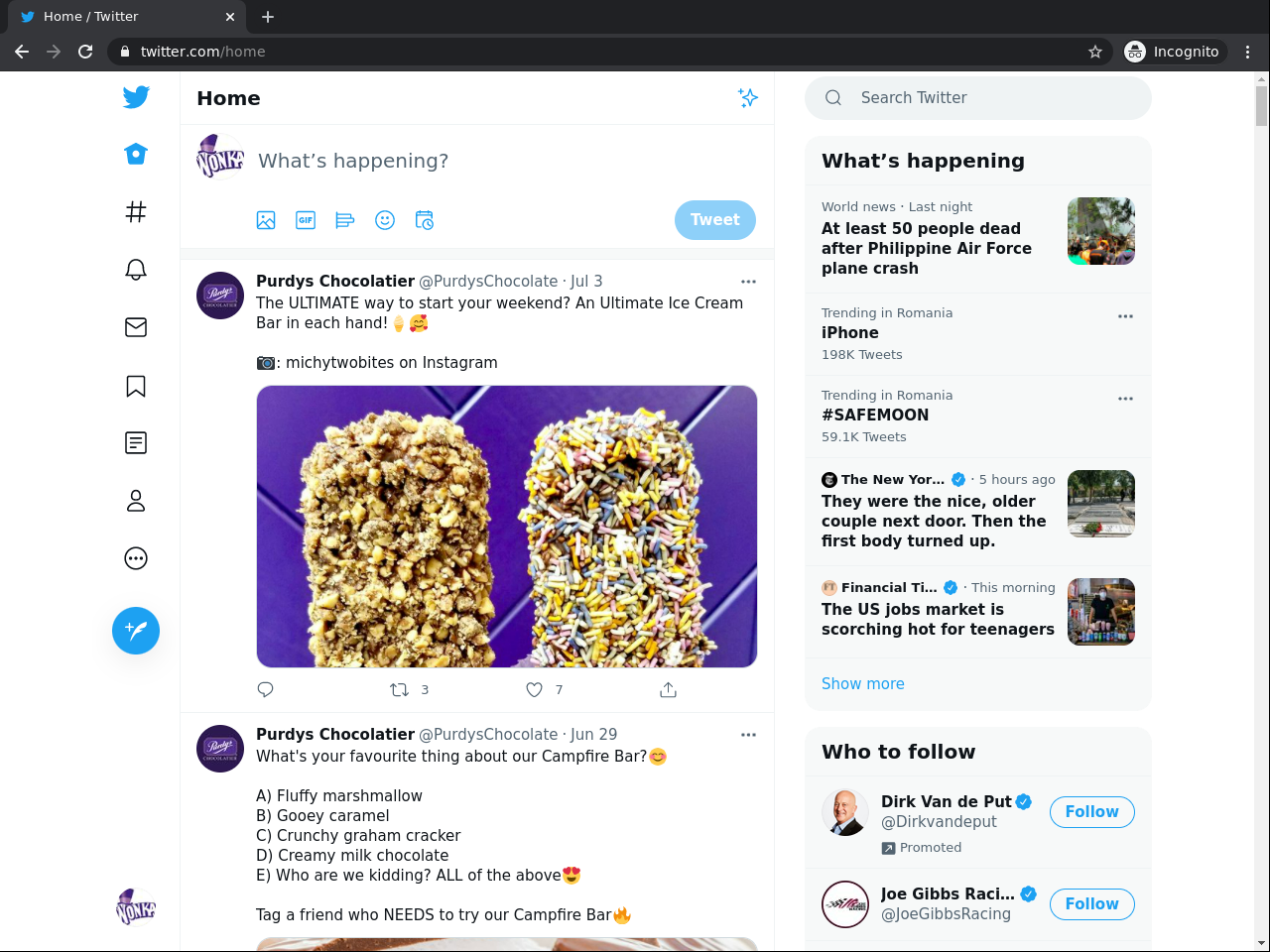Open the Lists icon

tap(136, 443)
